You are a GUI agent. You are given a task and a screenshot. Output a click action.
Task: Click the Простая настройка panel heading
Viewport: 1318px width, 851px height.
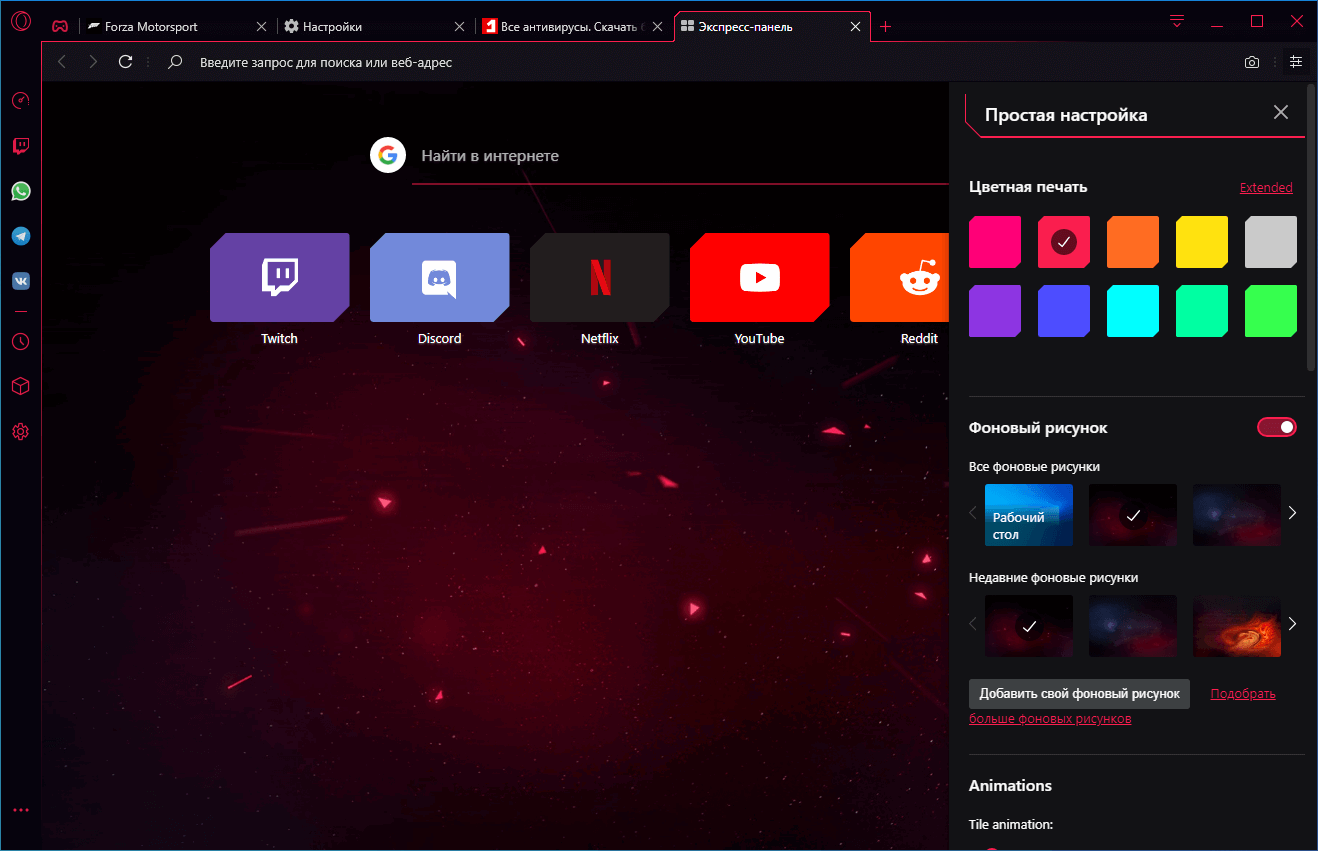1066,115
